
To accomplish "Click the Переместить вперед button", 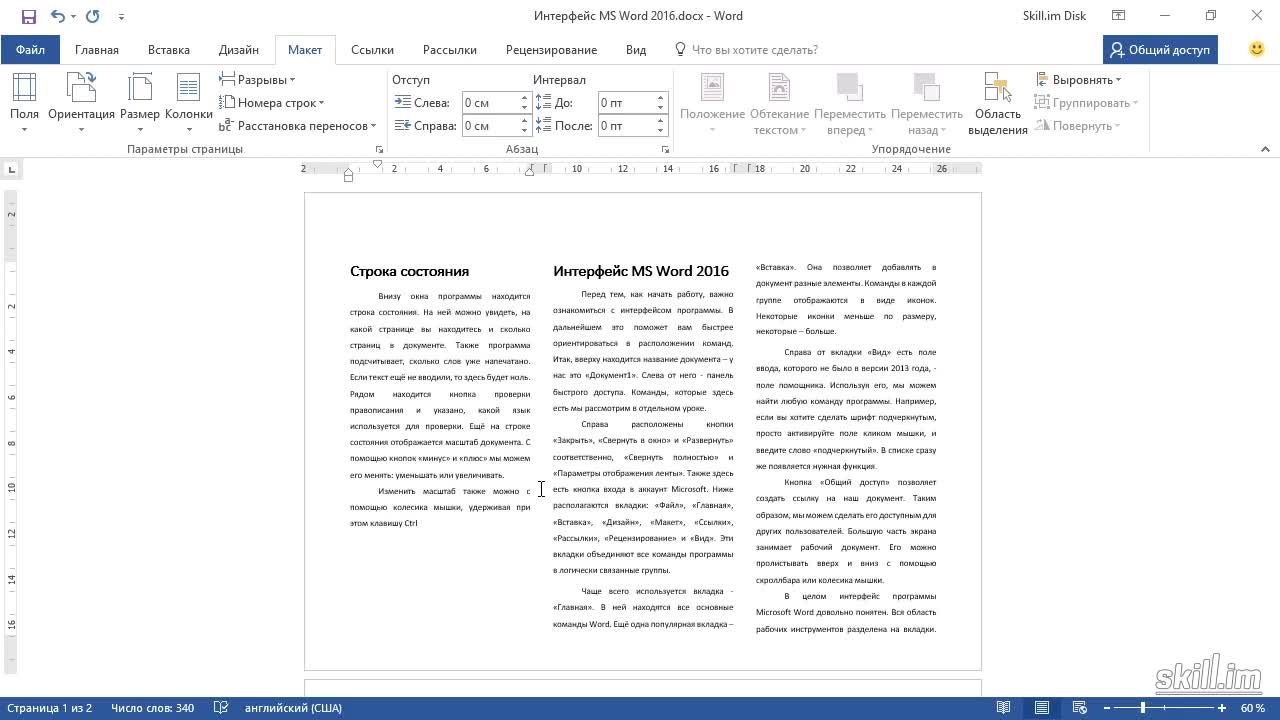I will [850, 104].
